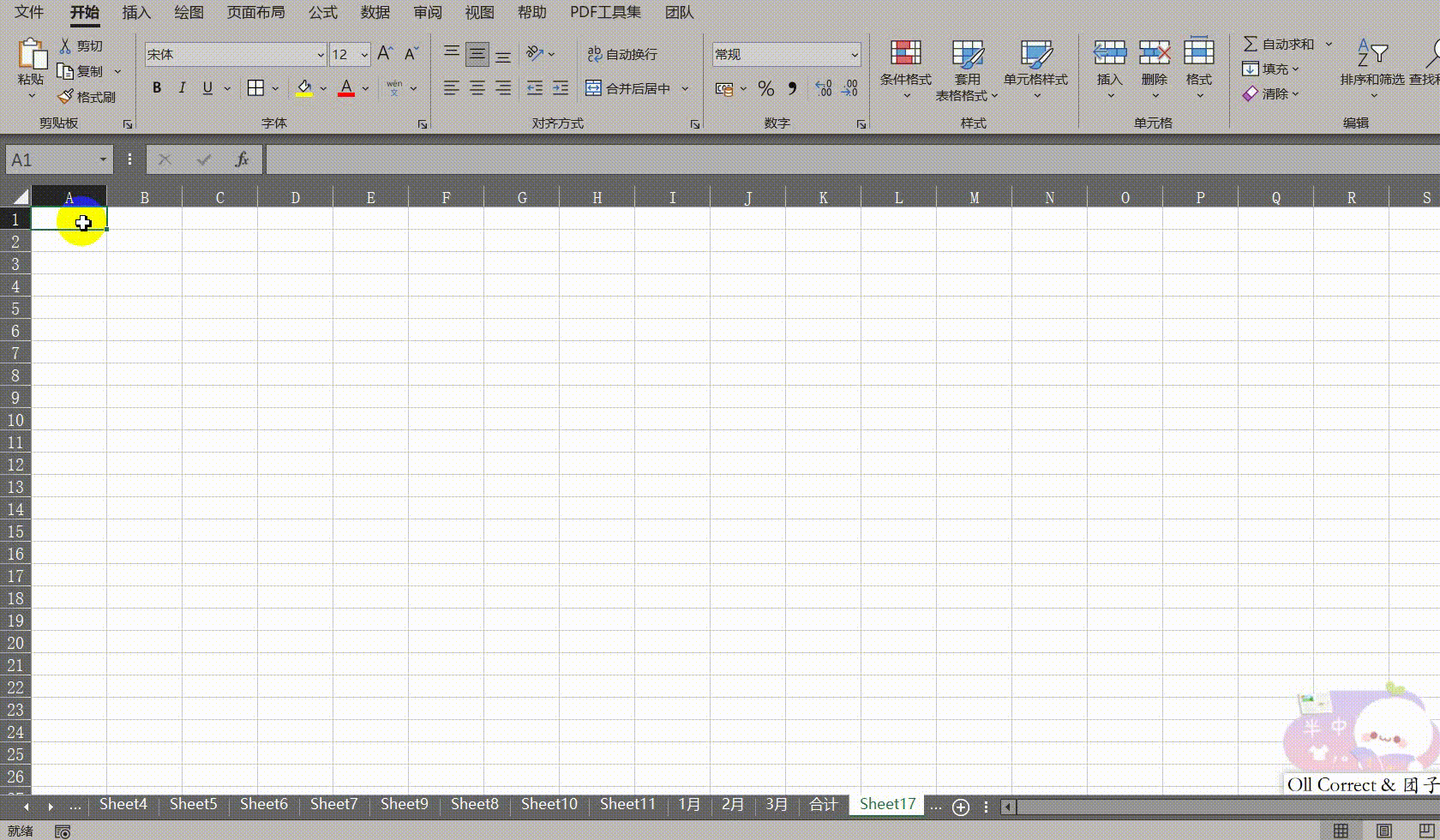The width and height of the screenshot is (1440, 840).
Task: Switch to the 插入 ribbon tab
Action: (136, 12)
